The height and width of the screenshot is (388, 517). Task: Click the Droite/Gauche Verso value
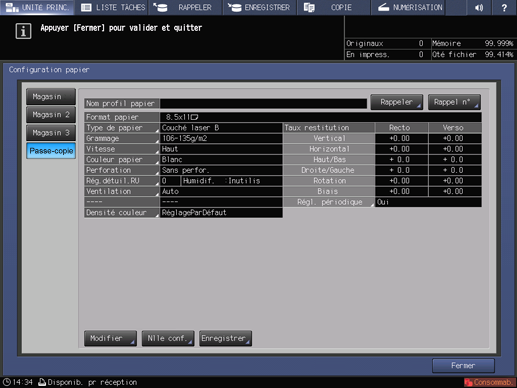[455, 170]
